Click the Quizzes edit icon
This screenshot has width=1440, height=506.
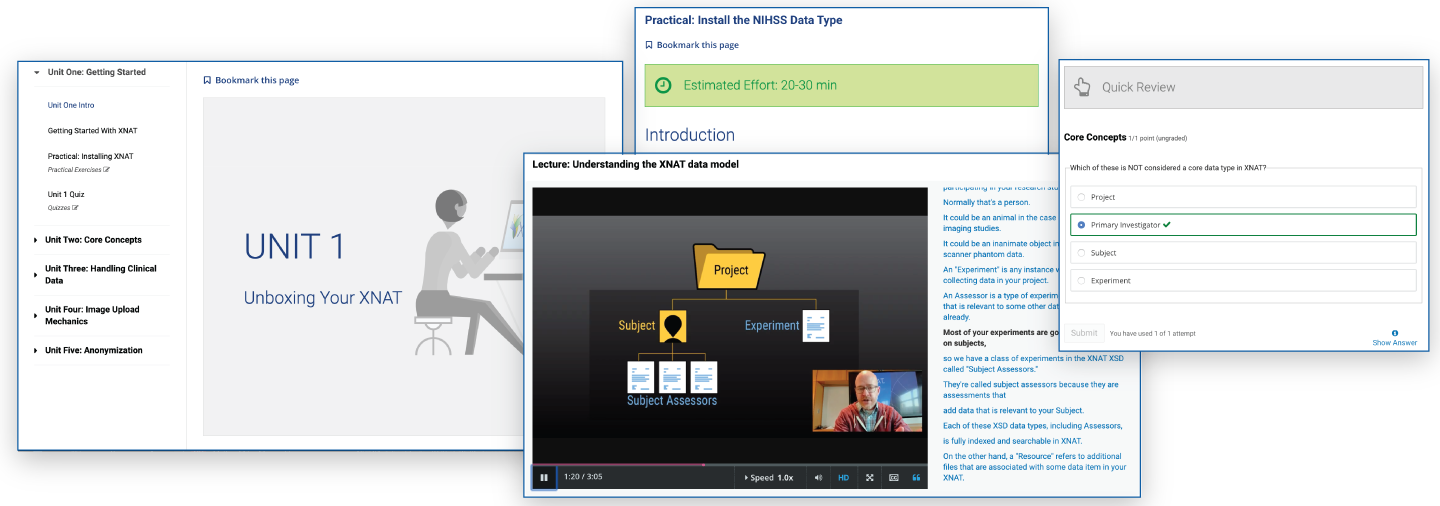75,208
